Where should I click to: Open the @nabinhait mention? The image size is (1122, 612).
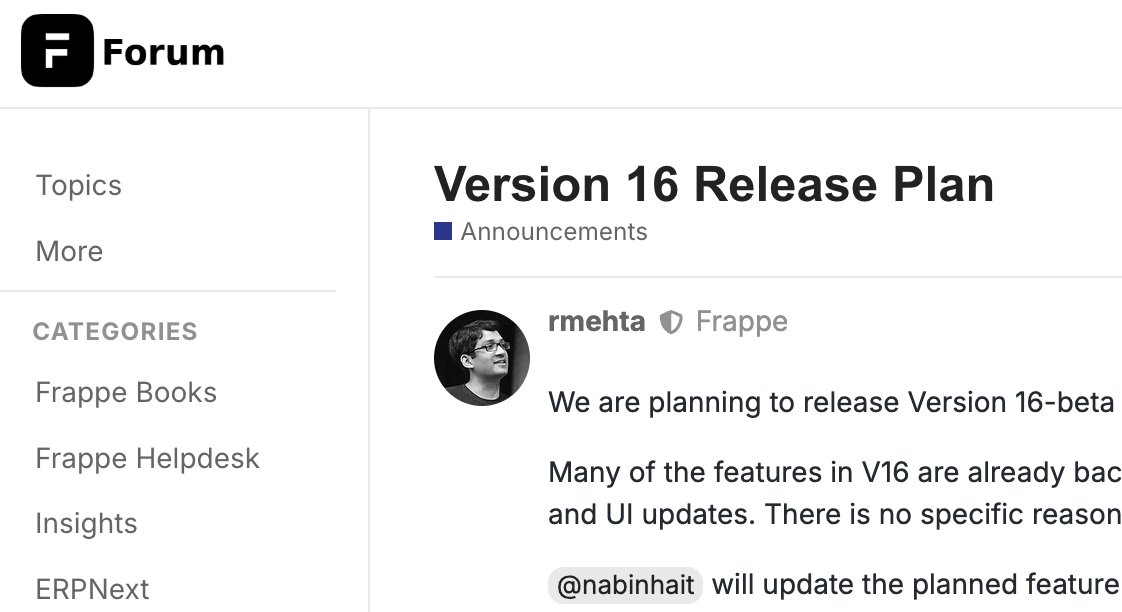point(625,584)
